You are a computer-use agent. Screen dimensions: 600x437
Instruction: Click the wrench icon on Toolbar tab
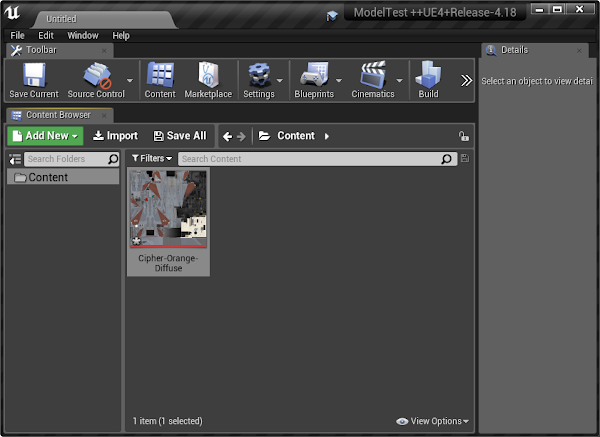pos(16,51)
